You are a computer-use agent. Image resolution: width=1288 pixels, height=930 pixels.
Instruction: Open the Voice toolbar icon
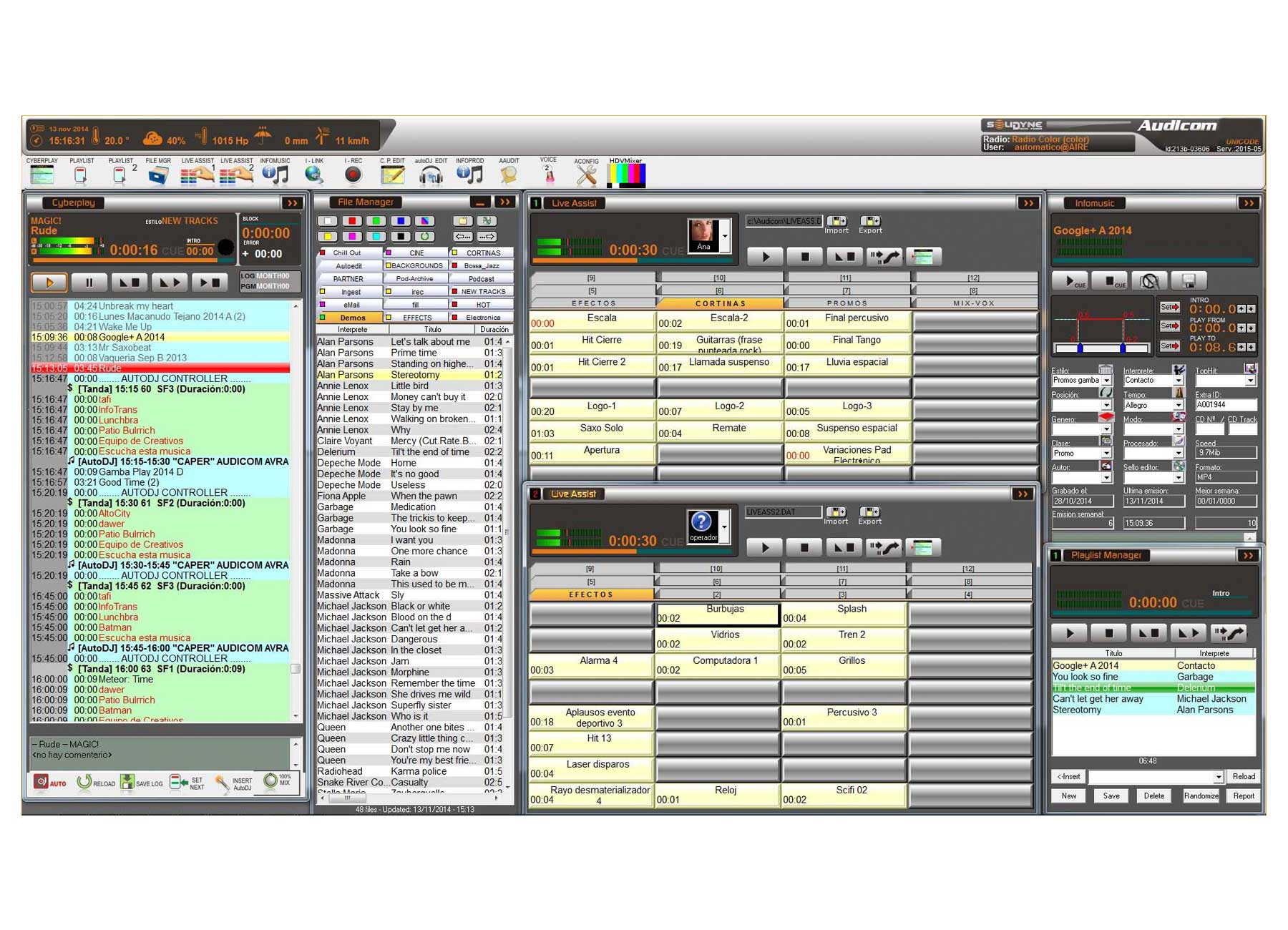coord(548,172)
